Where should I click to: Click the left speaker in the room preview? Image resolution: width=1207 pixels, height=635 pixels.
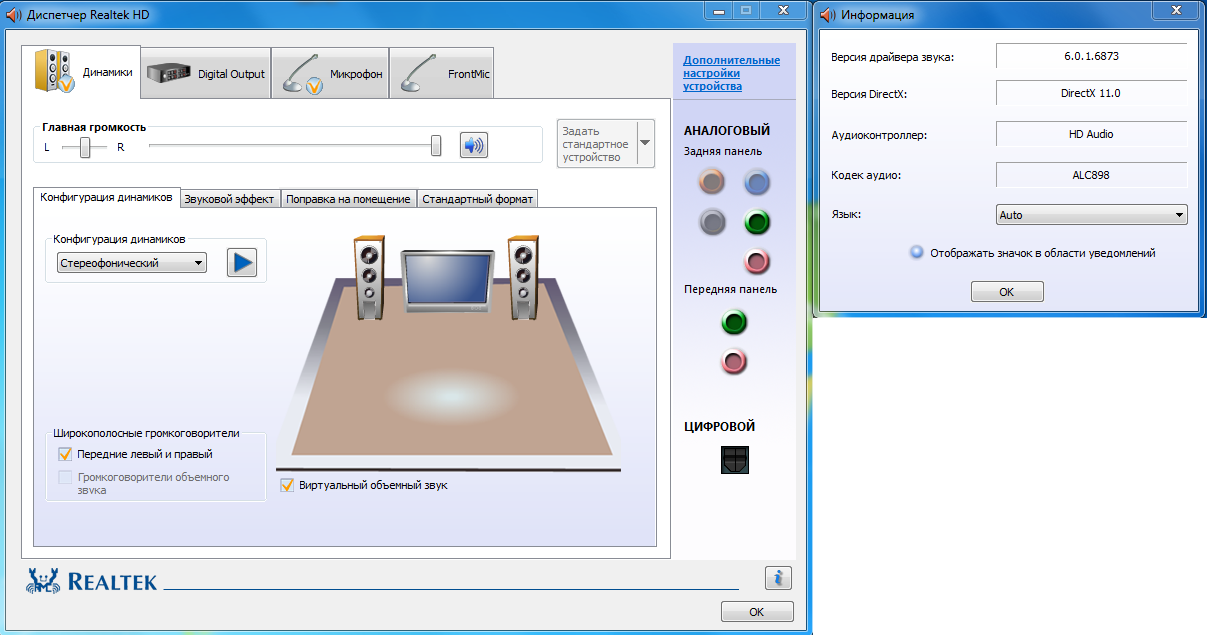coord(369,277)
